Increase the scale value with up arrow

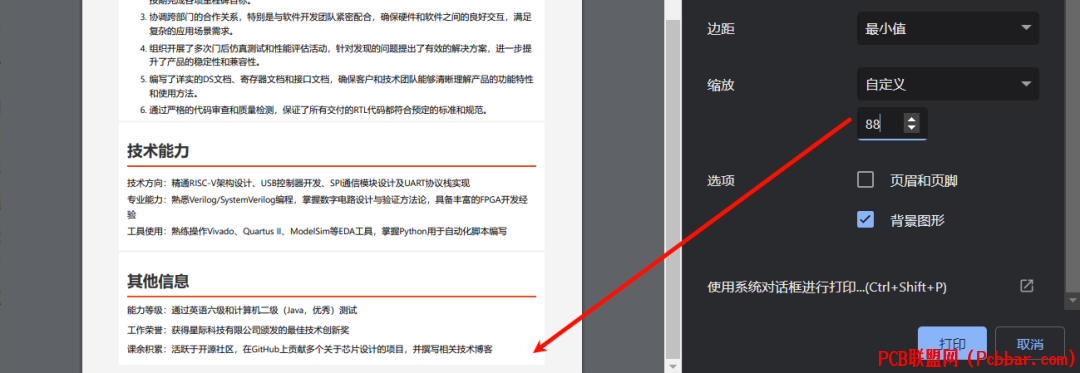pos(912,120)
